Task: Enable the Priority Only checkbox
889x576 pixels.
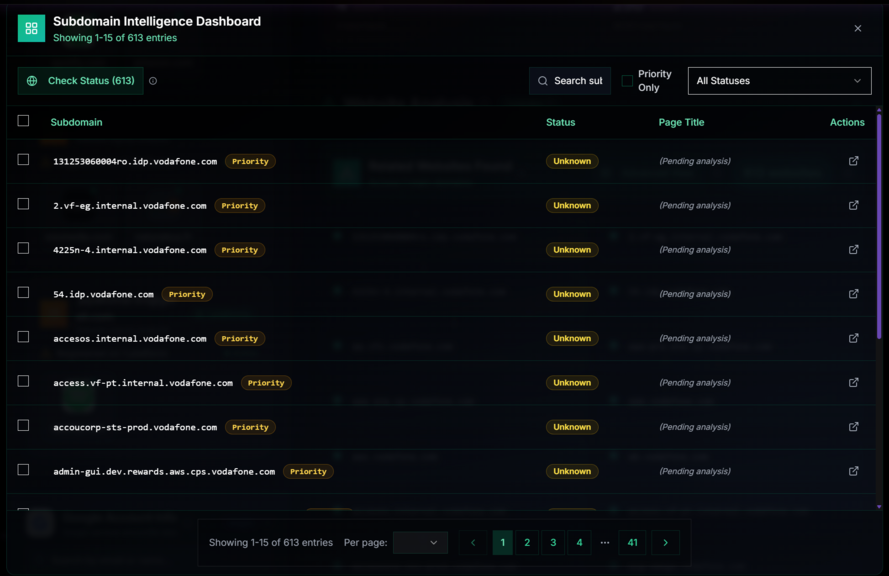Action: point(627,81)
